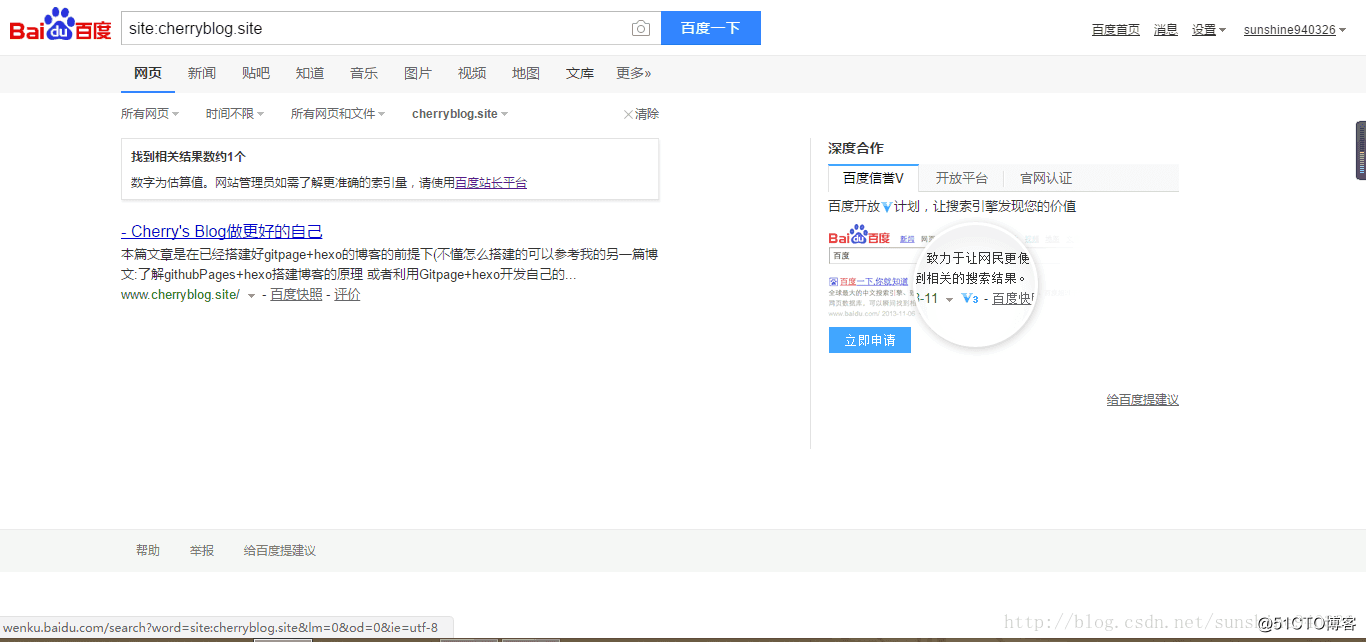Expand arrow next to result URL
The width and height of the screenshot is (1366, 642).
(x=251, y=296)
